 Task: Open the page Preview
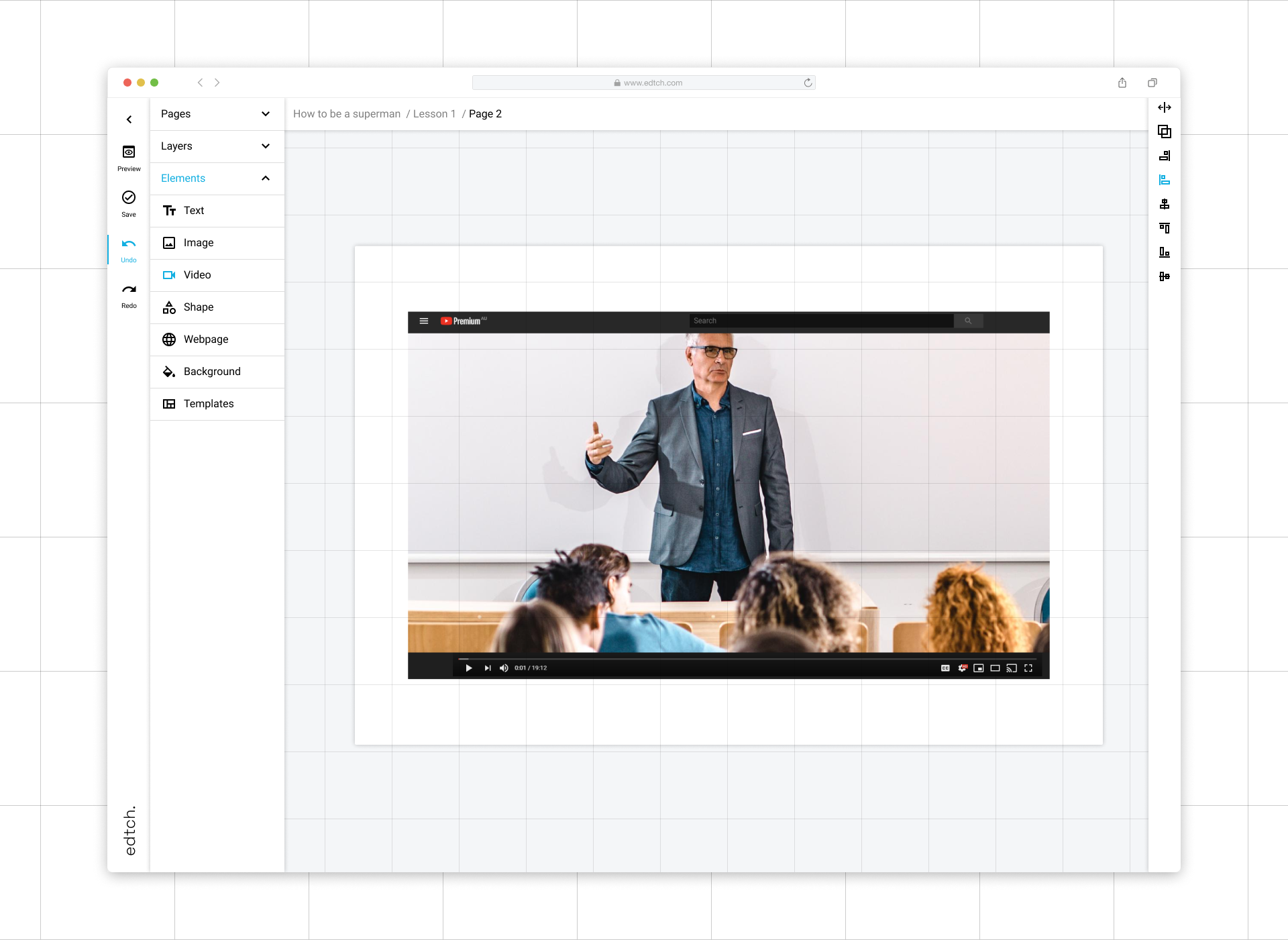(129, 158)
